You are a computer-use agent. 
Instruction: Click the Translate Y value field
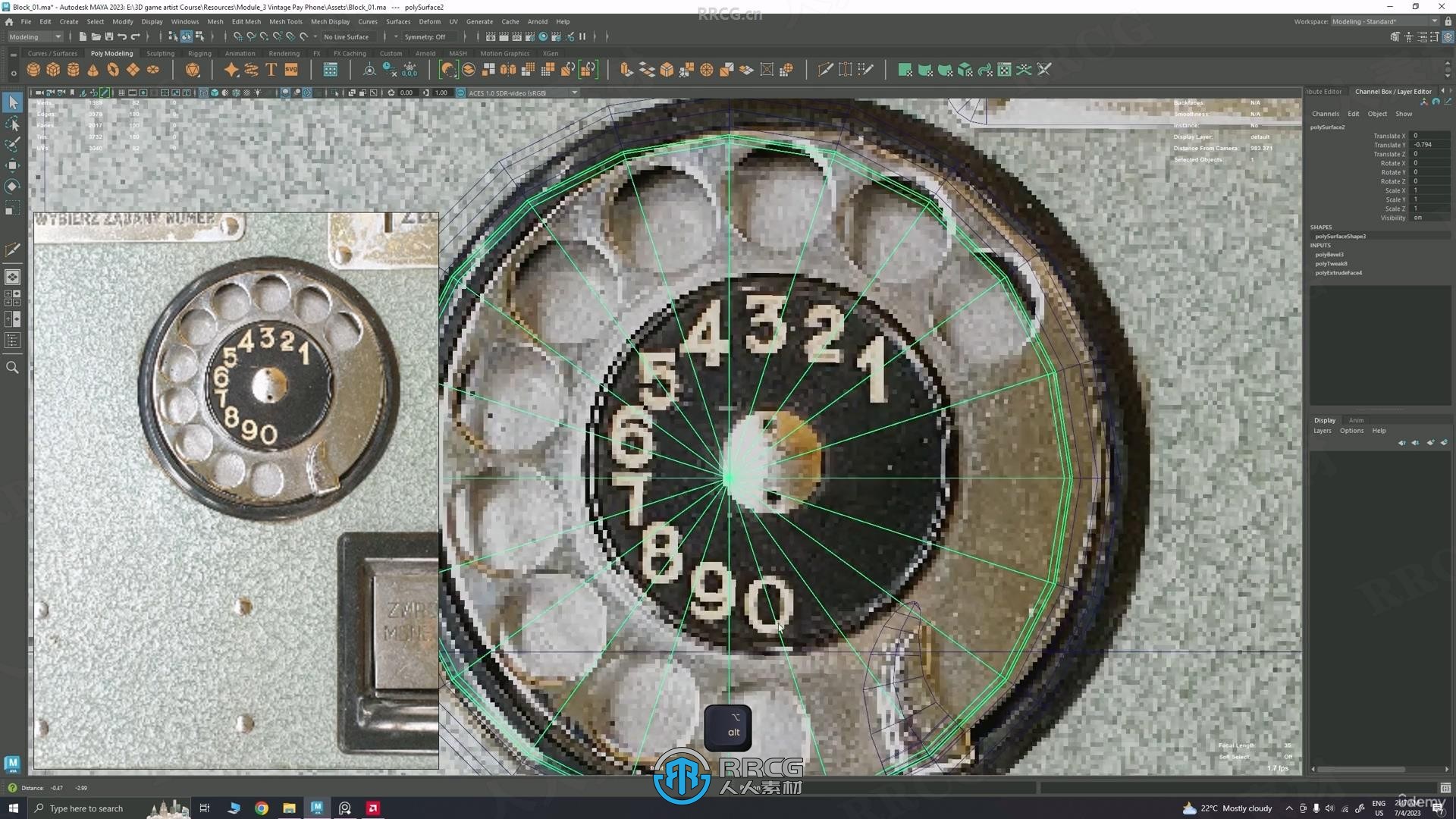click(1430, 145)
